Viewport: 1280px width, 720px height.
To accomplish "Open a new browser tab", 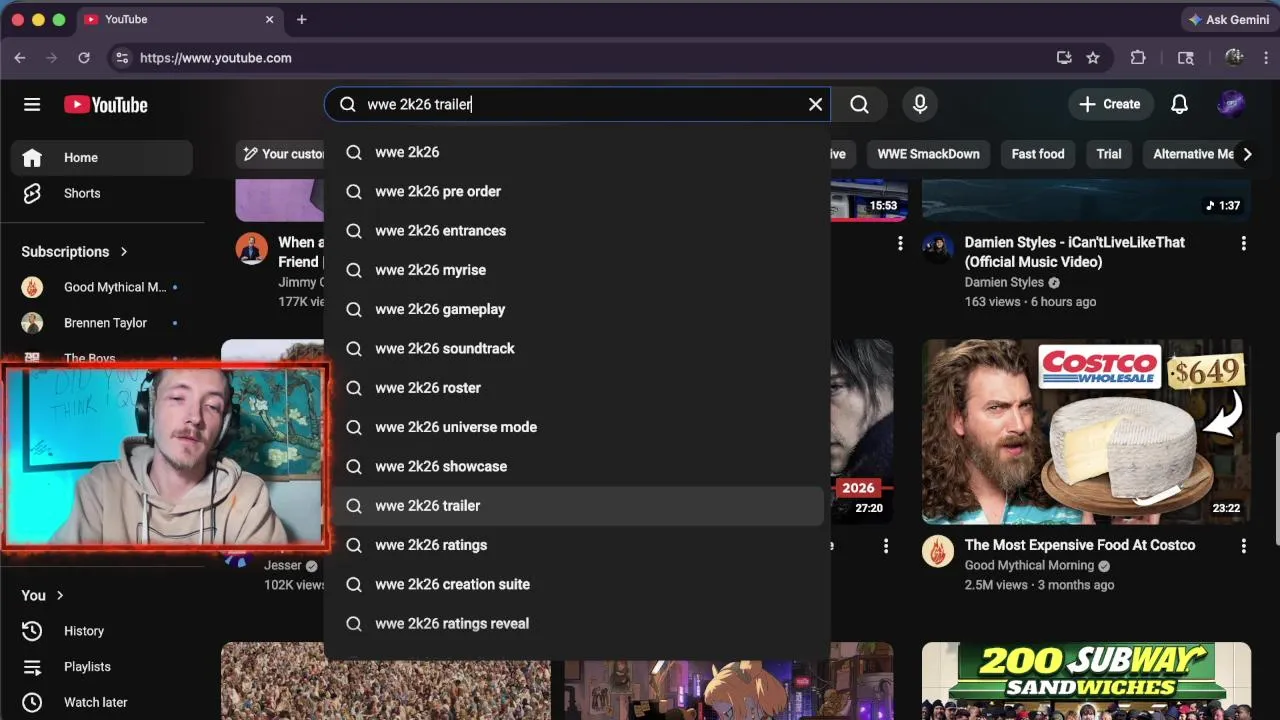I will 302,19.
